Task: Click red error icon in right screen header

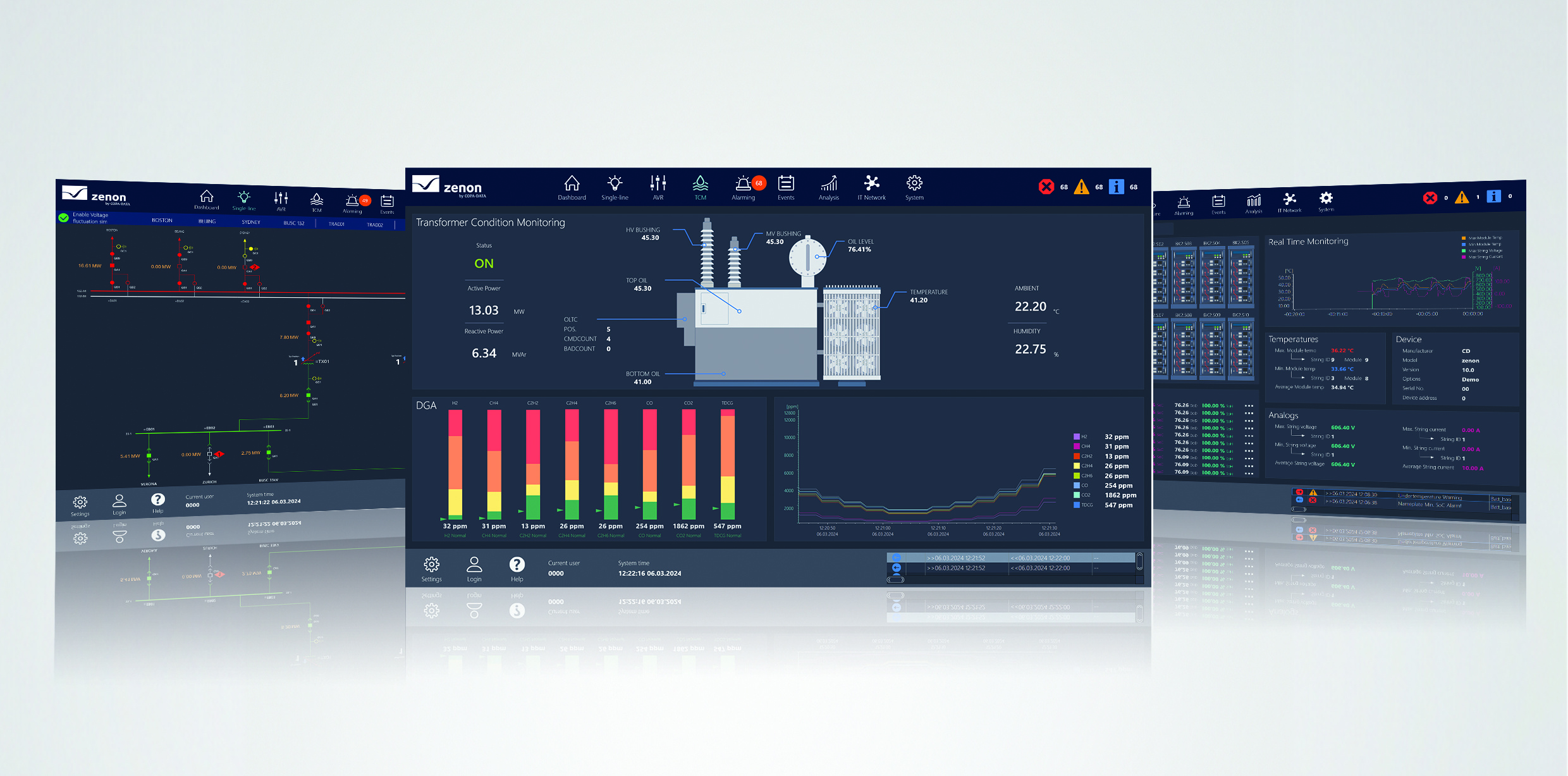Action: pyautogui.click(x=1430, y=198)
